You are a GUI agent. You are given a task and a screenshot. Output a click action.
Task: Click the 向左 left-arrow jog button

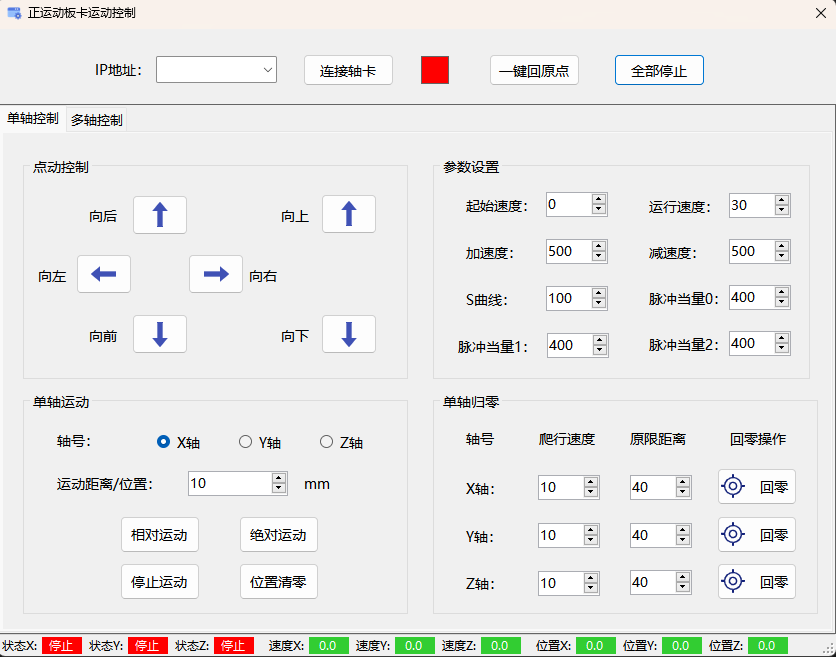pyautogui.click(x=104, y=274)
